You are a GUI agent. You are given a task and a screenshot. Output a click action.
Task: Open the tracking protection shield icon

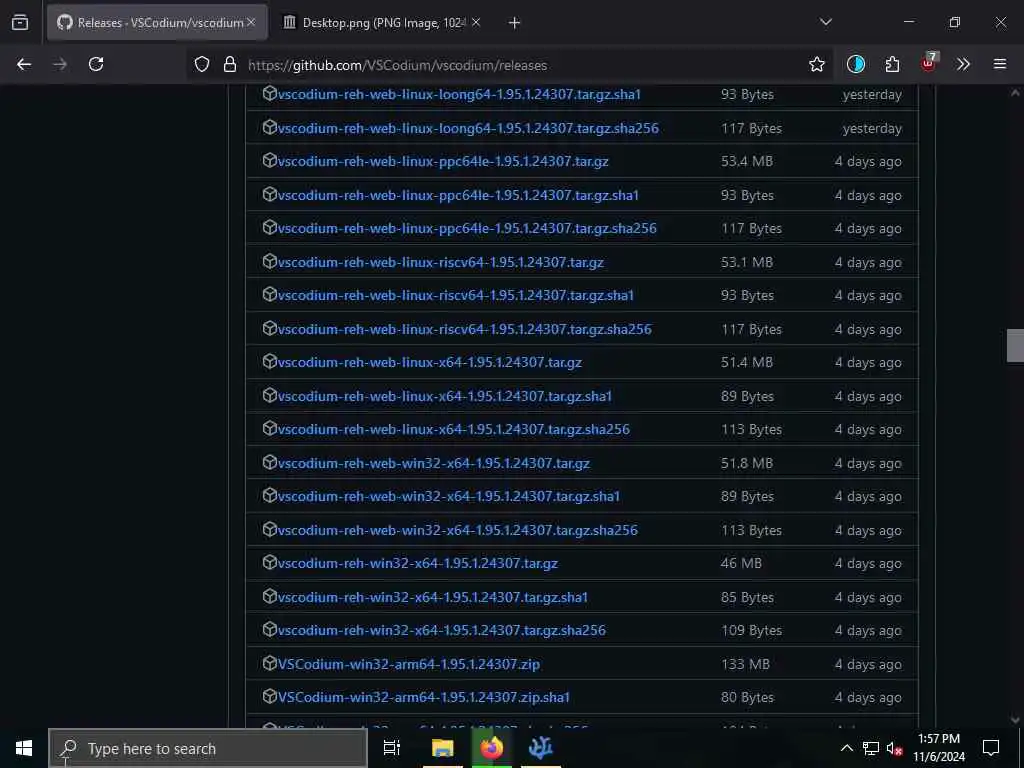[202, 64]
